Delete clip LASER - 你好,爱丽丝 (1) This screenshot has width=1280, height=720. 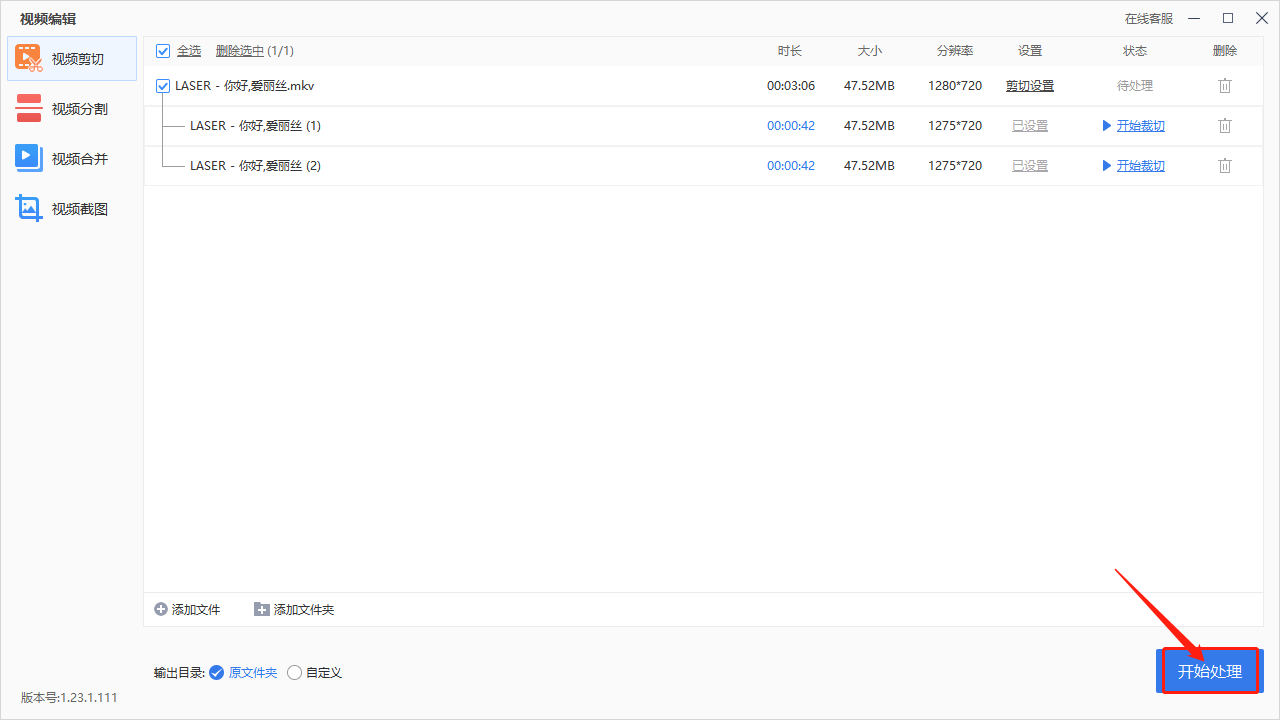(1225, 126)
